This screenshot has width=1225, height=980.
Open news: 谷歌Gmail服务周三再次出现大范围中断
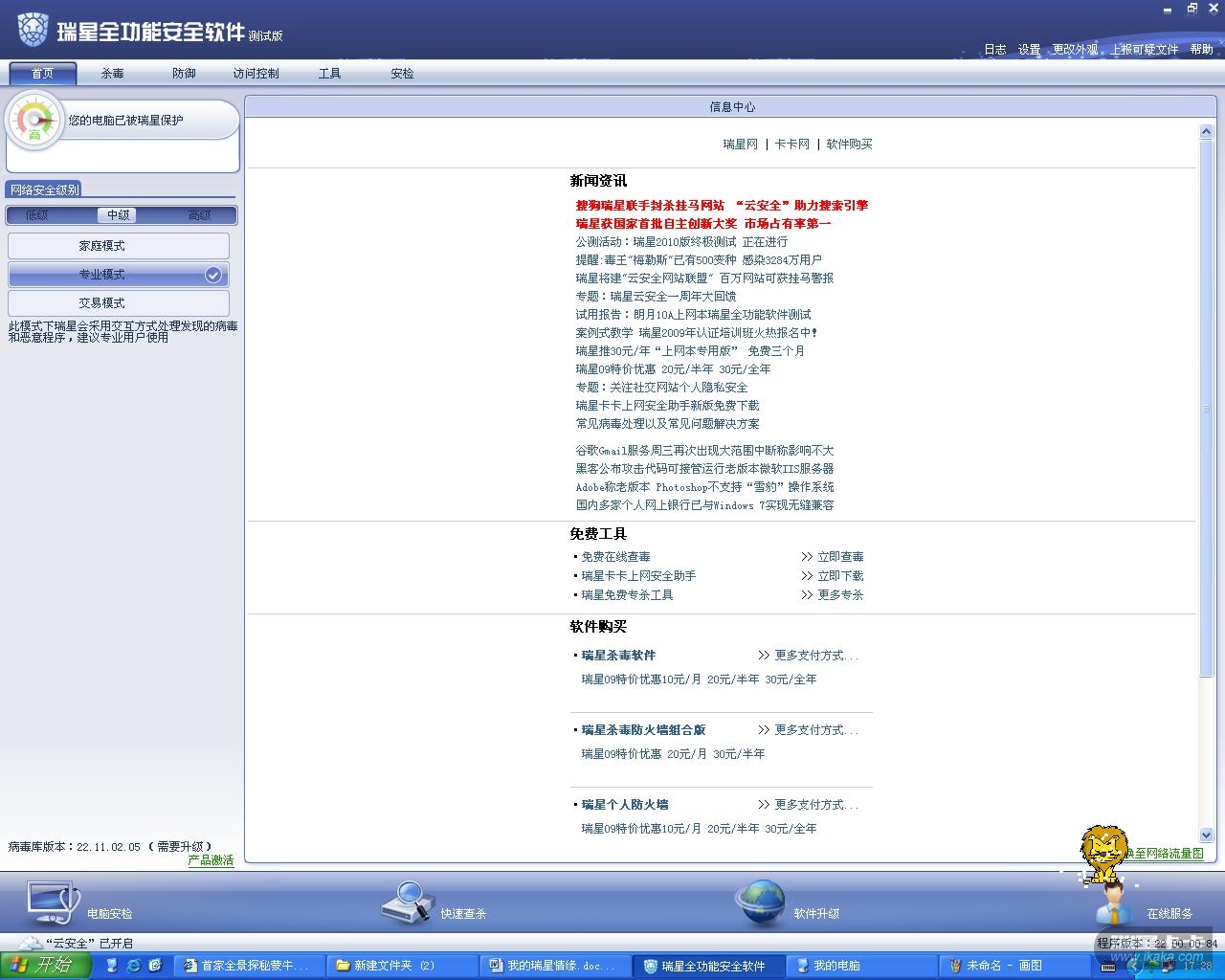click(704, 451)
